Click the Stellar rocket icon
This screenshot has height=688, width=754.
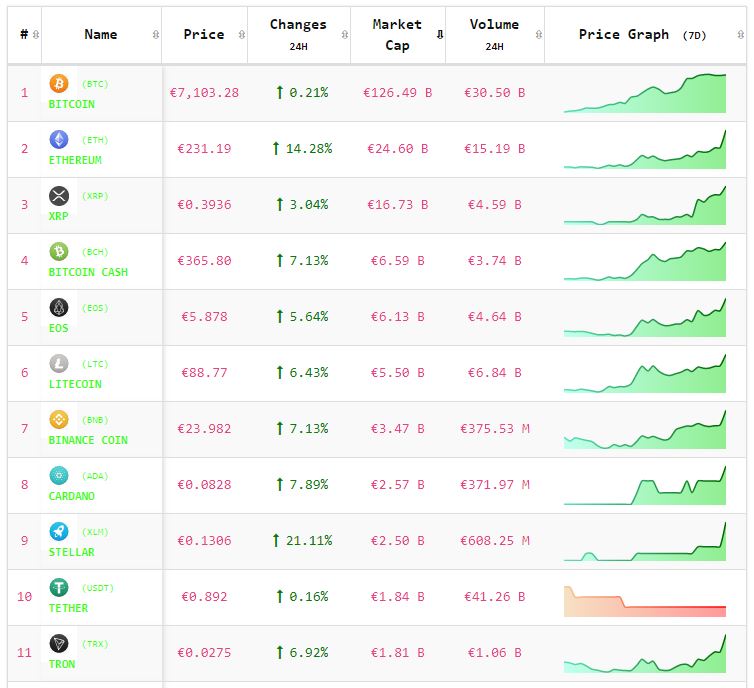tap(59, 532)
